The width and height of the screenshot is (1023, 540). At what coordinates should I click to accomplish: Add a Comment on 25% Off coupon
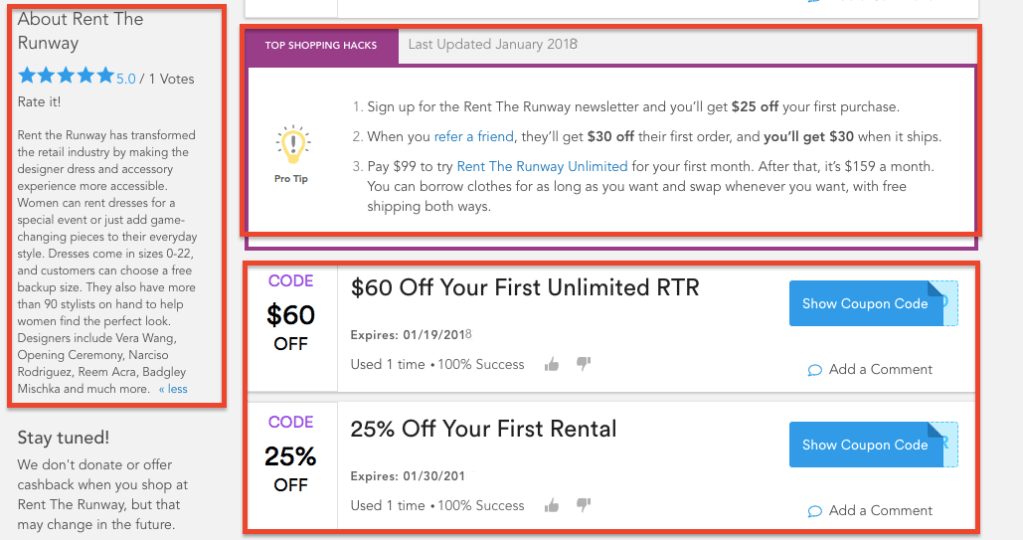(880, 510)
